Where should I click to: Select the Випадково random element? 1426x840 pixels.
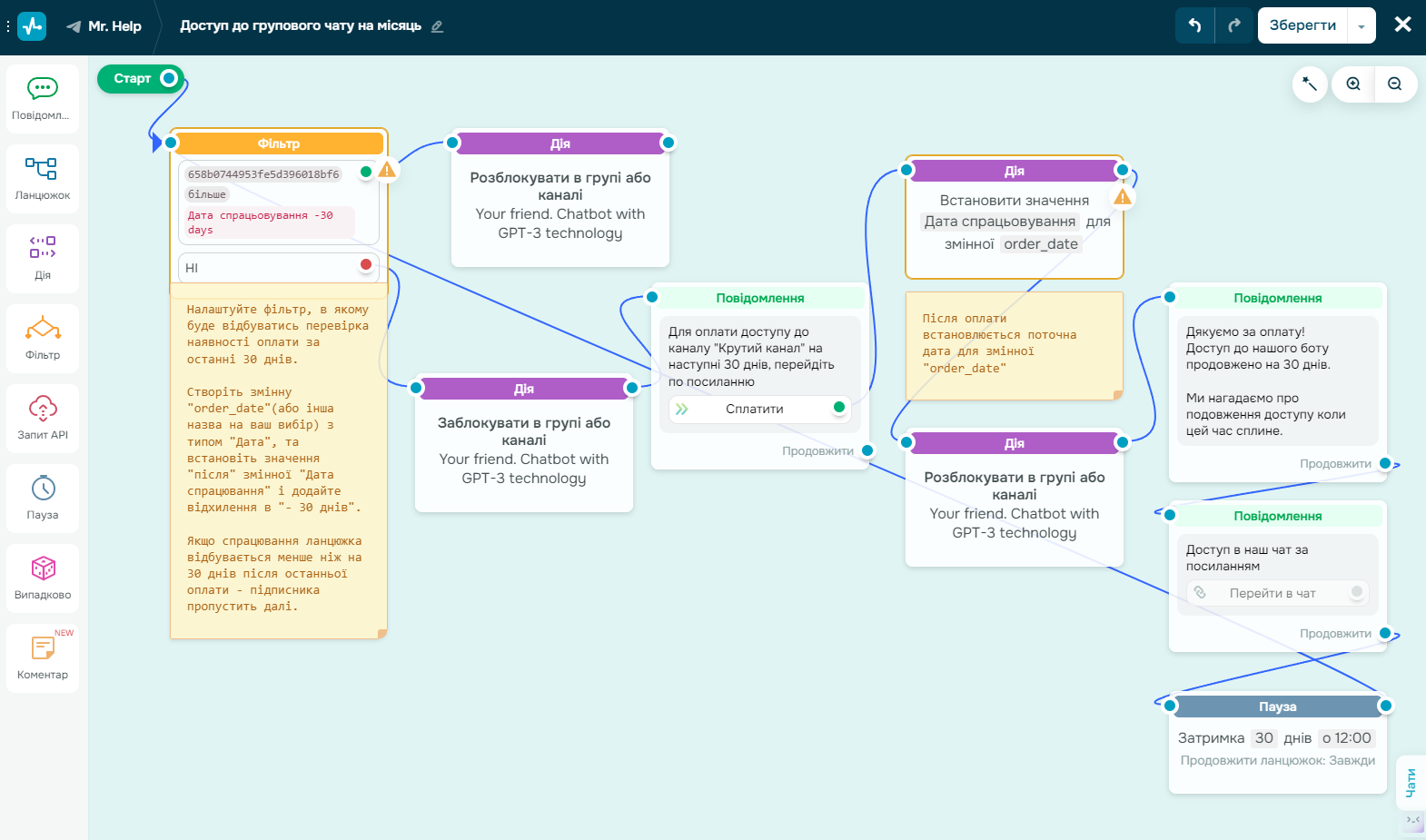coord(43,578)
